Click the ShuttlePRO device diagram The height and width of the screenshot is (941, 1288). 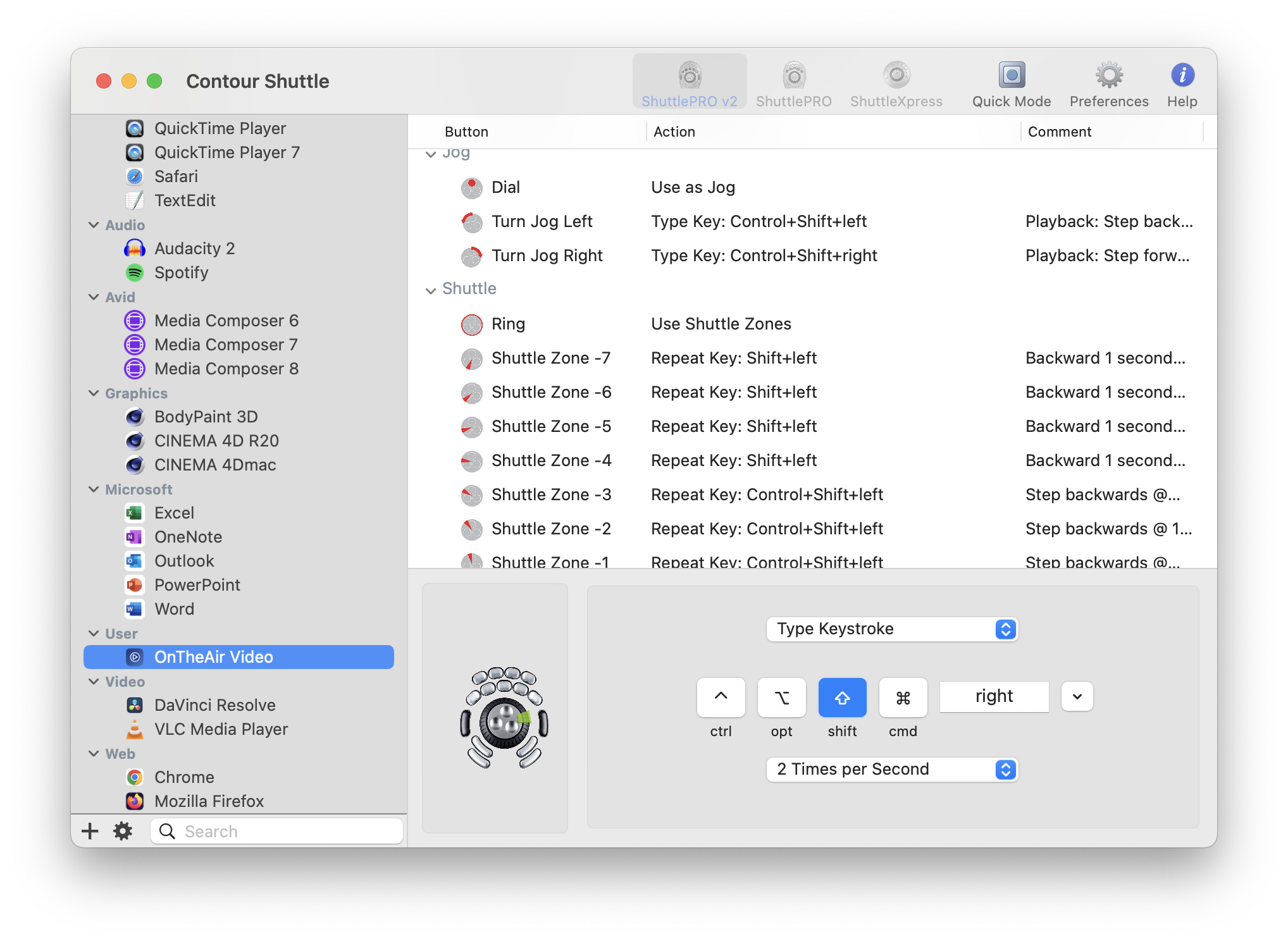point(504,718)
